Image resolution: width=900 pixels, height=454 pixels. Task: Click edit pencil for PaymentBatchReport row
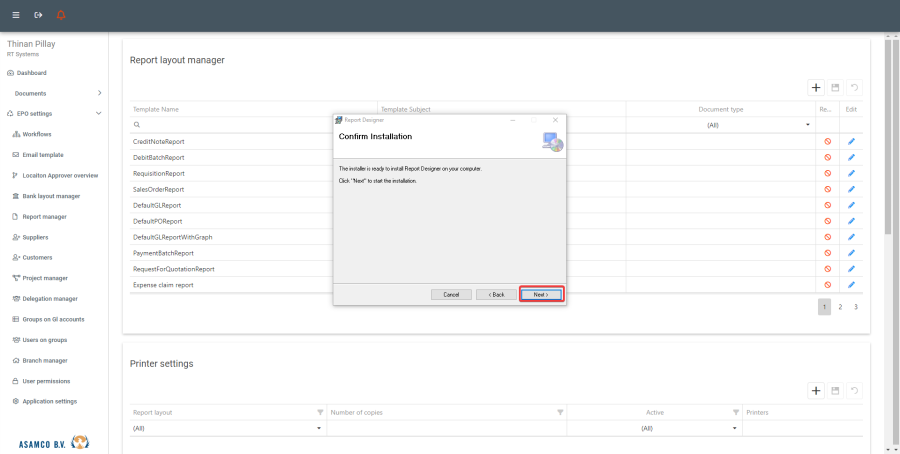pos(852,253)
